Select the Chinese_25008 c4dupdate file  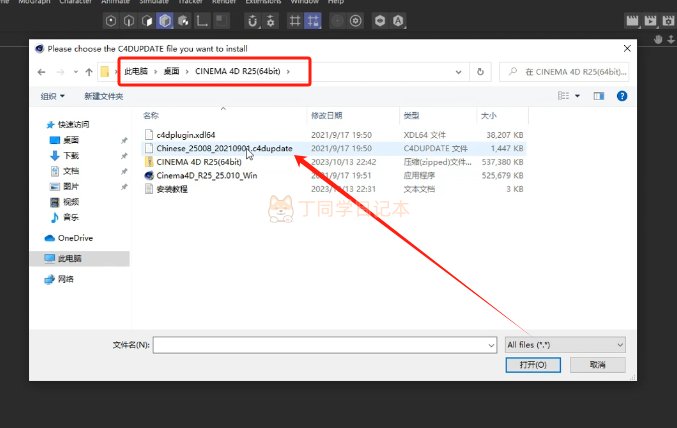[224, 148]
